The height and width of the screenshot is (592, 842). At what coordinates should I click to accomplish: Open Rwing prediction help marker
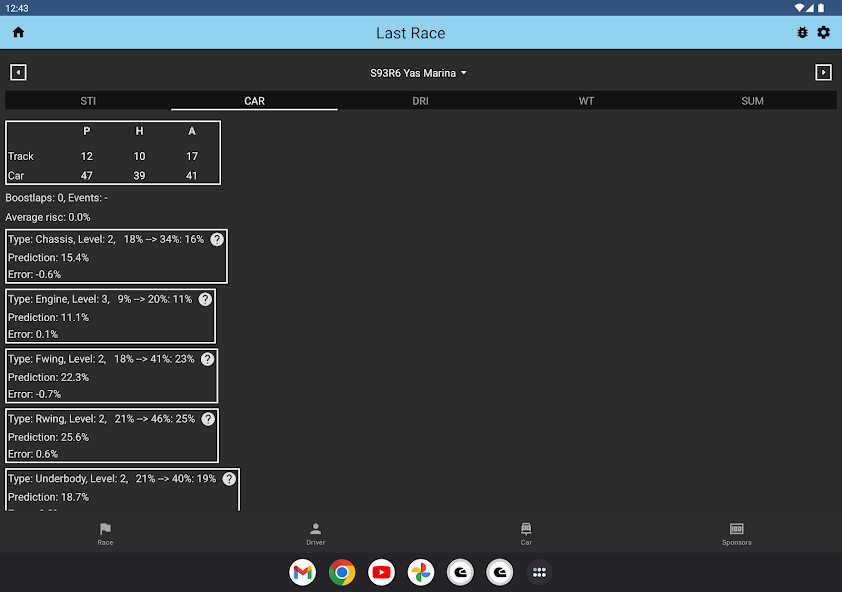pos(208,419)
